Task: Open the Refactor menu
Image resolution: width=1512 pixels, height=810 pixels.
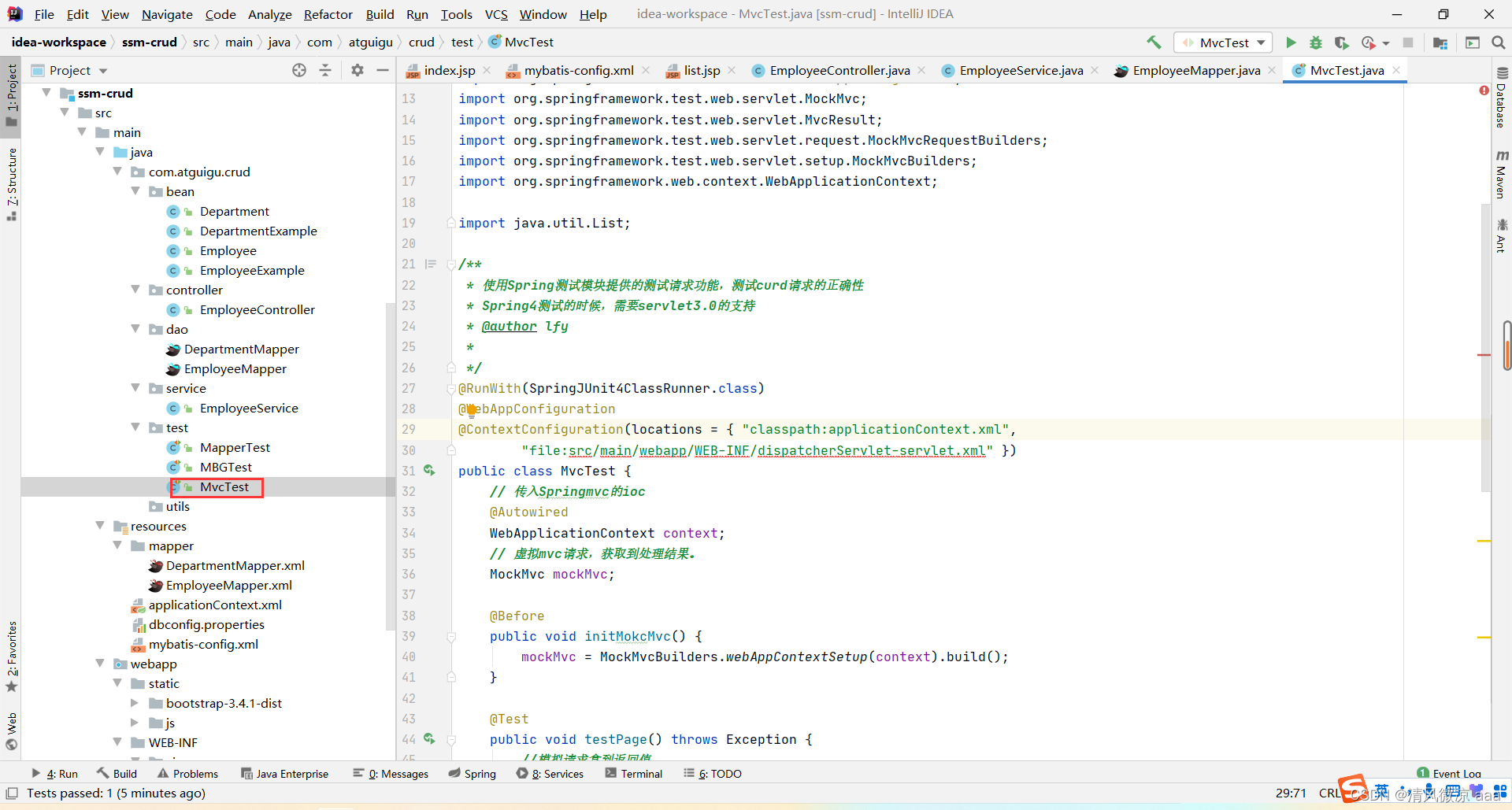Action: [328, 14]
